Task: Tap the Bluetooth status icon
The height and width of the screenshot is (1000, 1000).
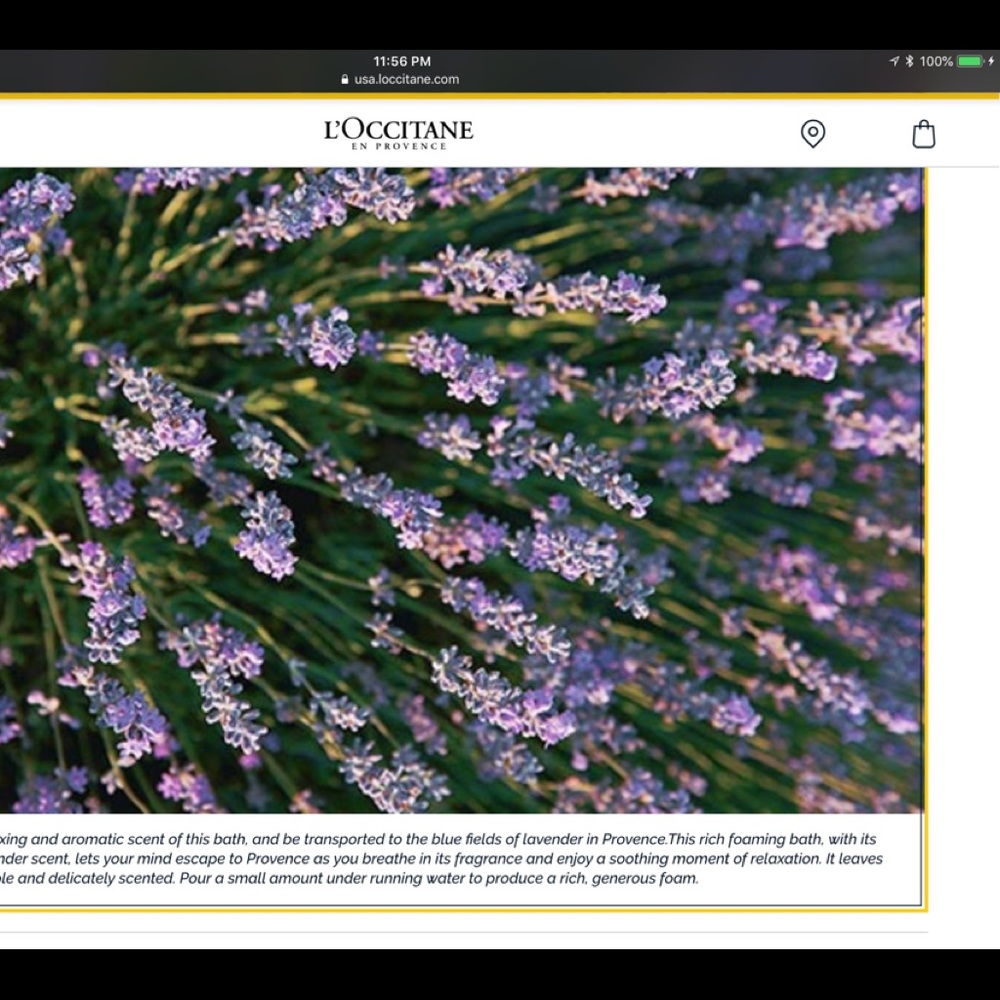Action: pos(909,61)
